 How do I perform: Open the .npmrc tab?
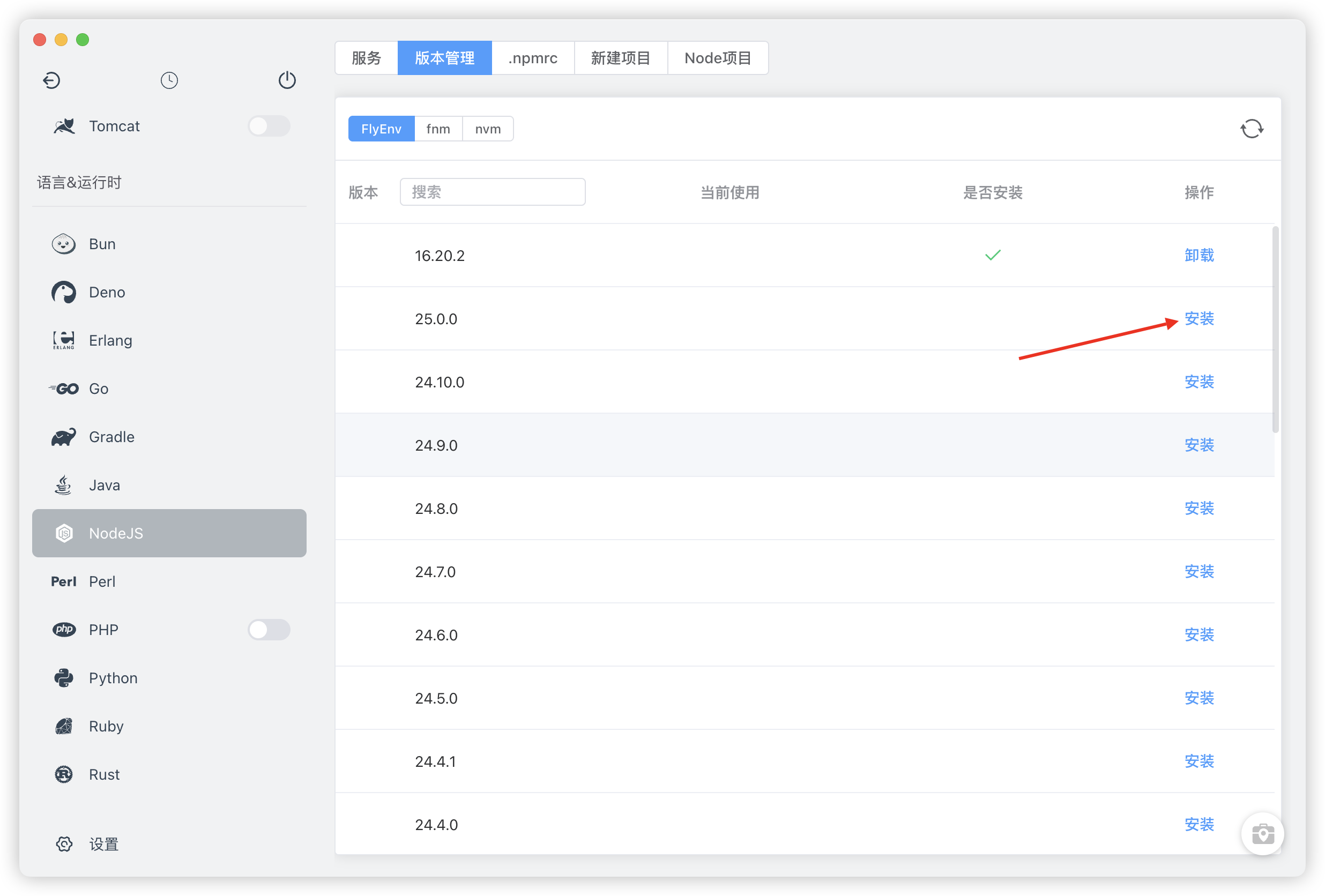coord(532,58)
